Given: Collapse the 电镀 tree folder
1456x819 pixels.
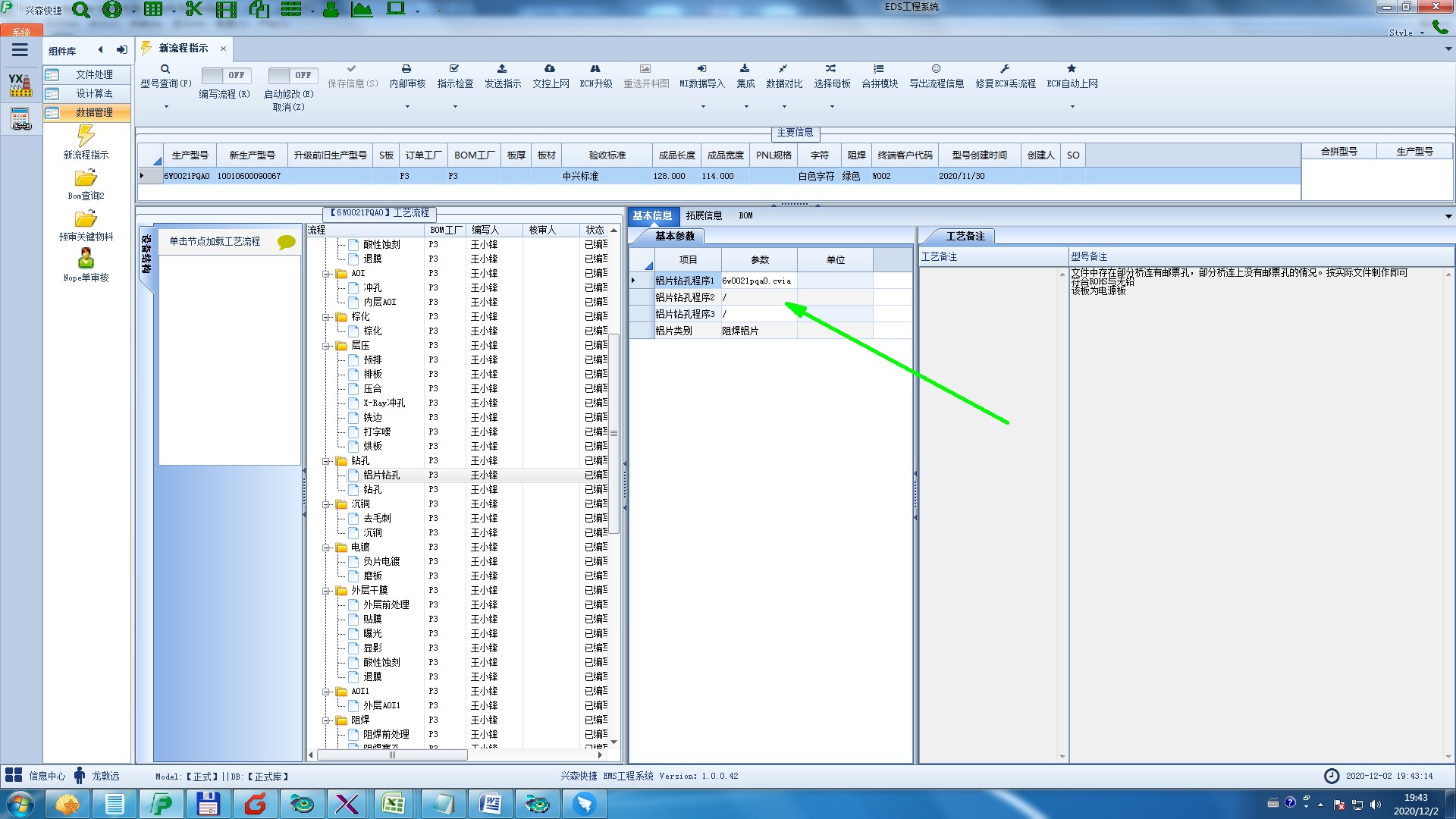Looking at the screenshot, I should (326, 548).
